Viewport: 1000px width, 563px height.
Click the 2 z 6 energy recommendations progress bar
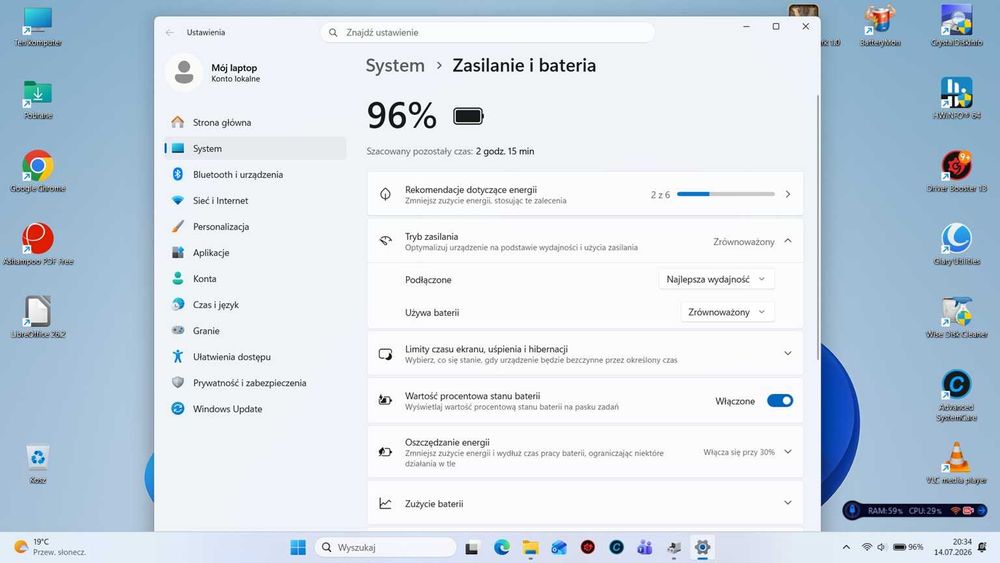726,194
